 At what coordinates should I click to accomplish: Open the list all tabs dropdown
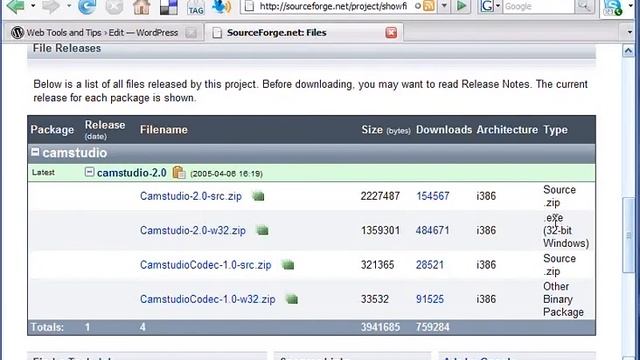(x=629, y=32)
